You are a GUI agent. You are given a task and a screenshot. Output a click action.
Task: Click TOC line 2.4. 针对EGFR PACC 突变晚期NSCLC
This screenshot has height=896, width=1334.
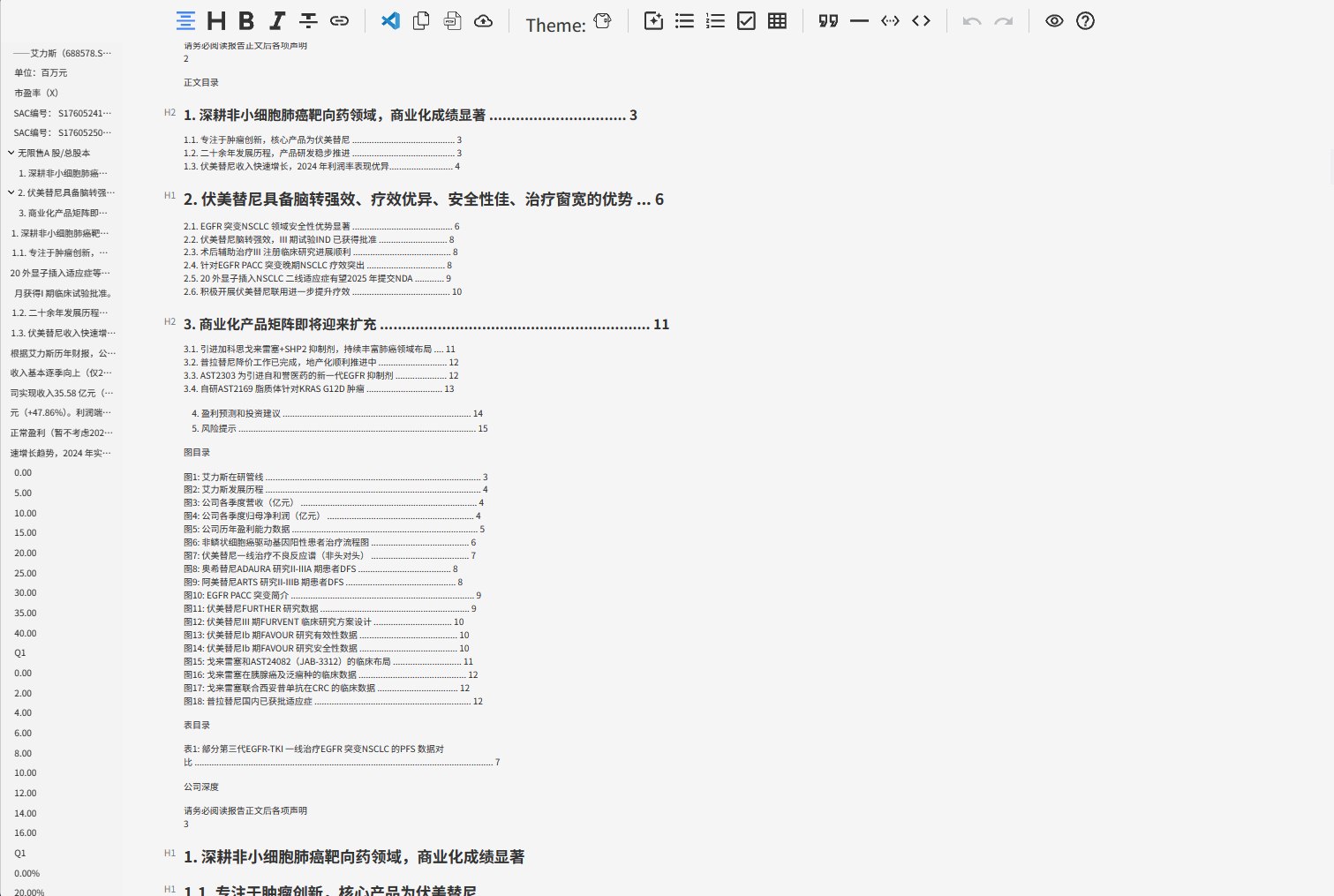pos(318,265)
